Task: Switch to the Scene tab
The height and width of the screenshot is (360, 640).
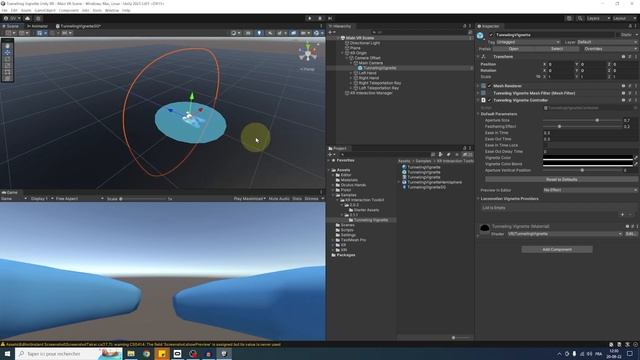Action: pyautogui.click(x=11, y=26)
